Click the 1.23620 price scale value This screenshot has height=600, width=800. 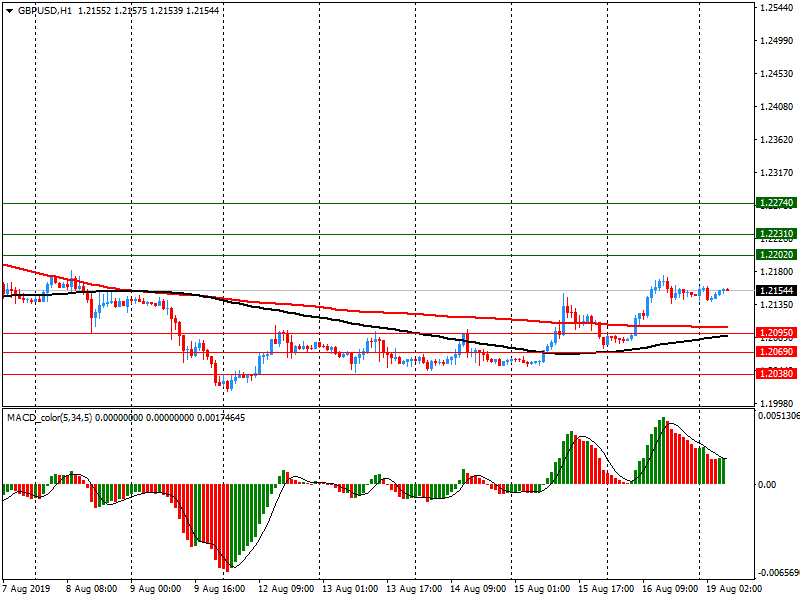tap(777, 140)
